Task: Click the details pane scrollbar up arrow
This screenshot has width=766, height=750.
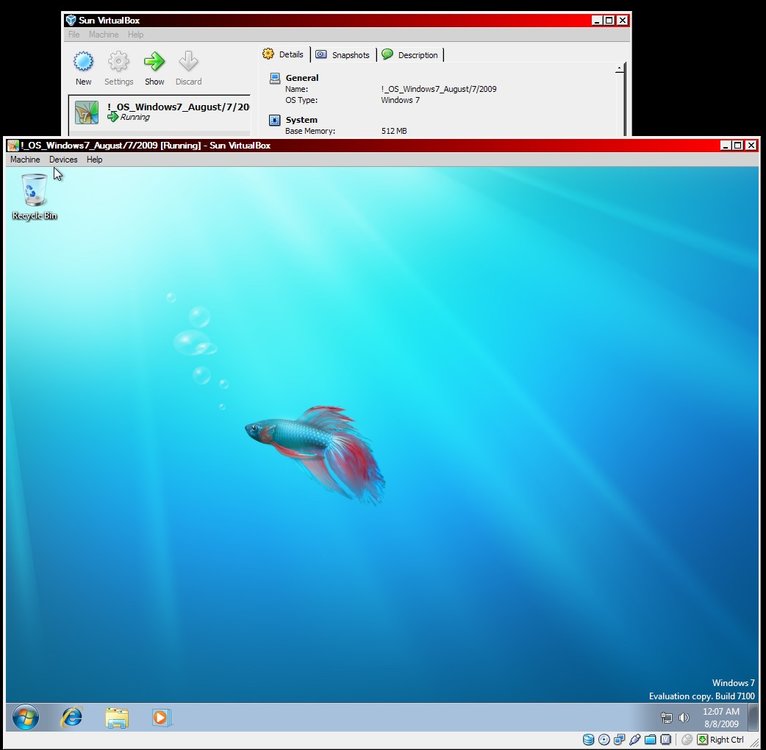Action: (620, 69)
